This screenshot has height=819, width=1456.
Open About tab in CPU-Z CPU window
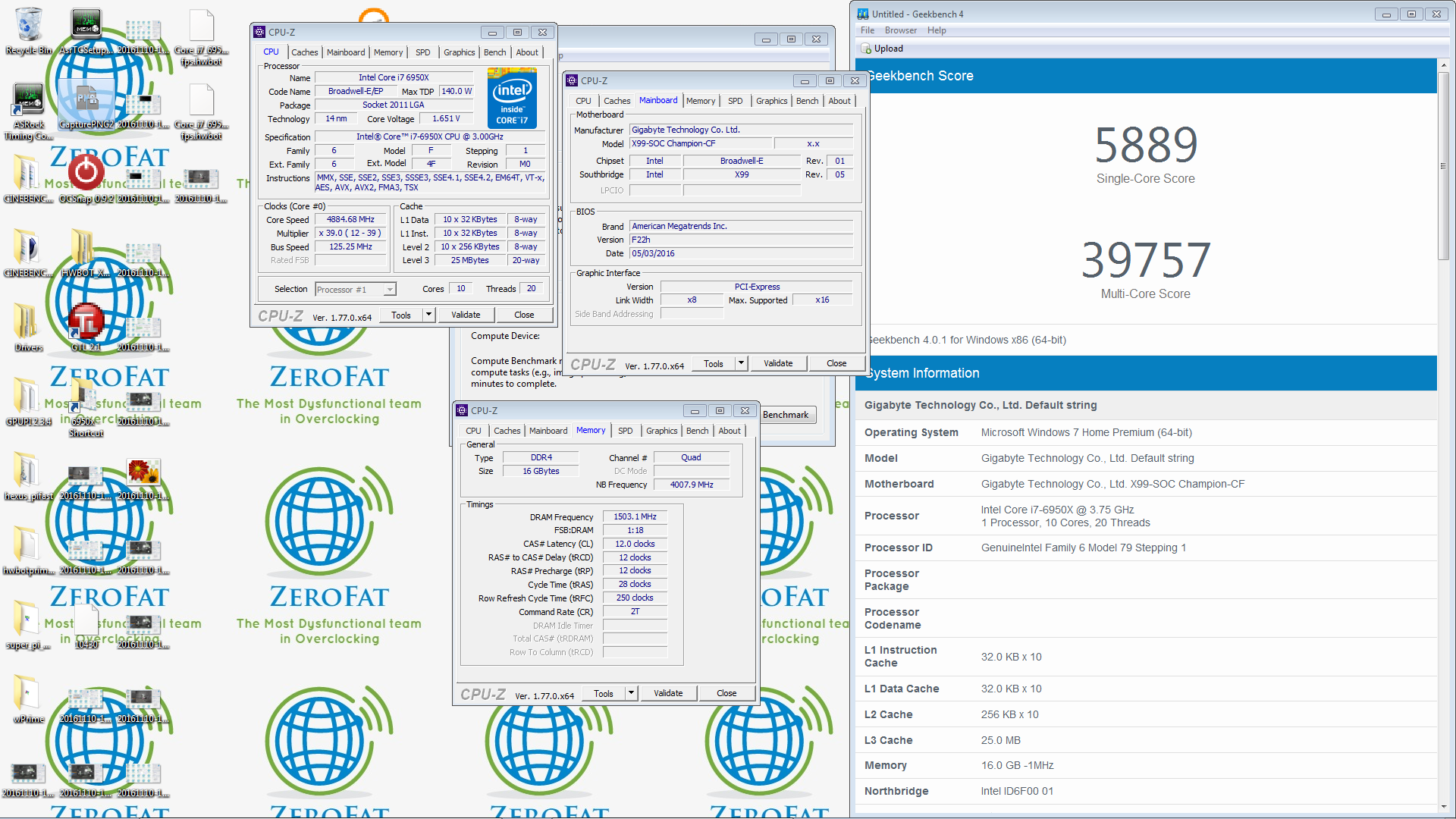(527, 52)
